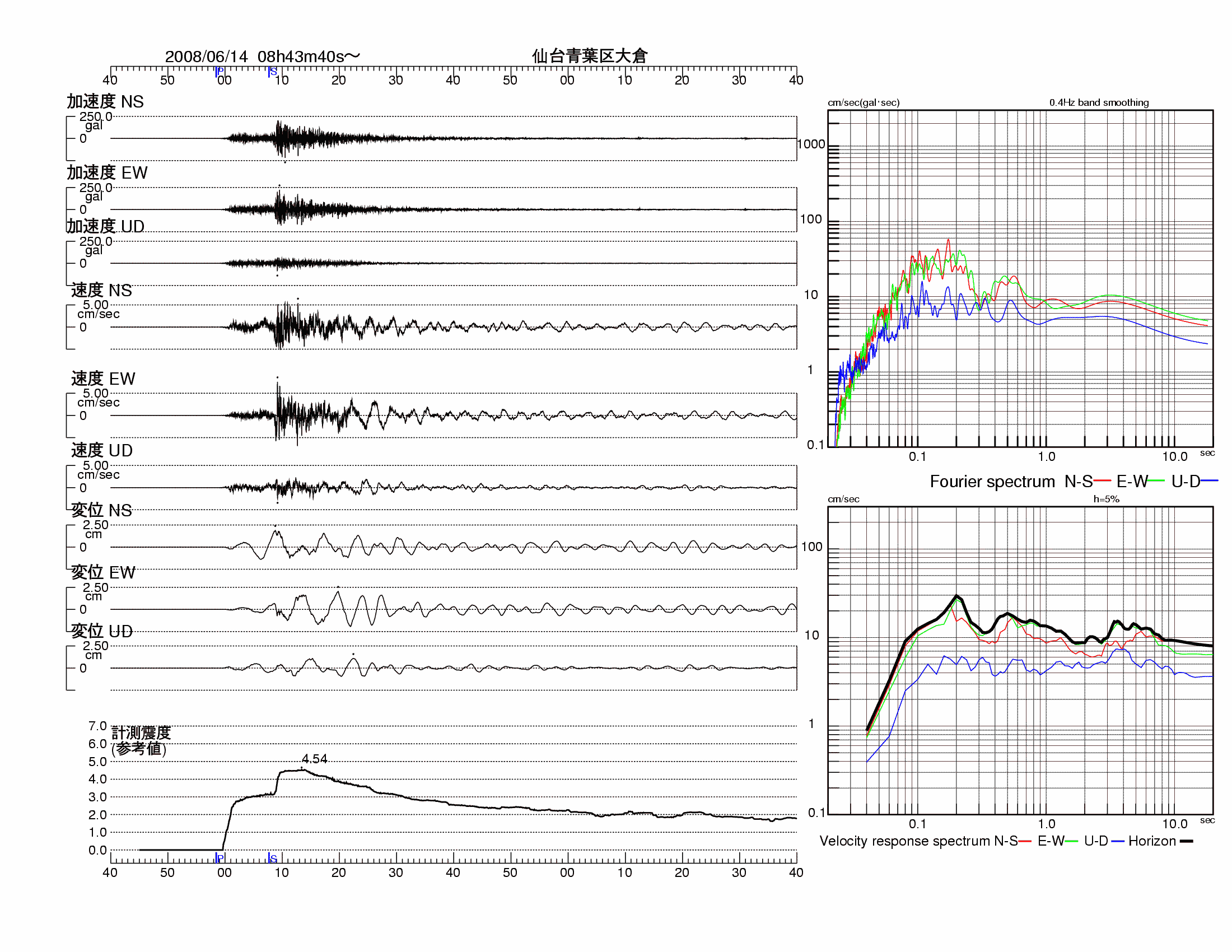Click the 変位 UD waveform label

tap(102, 631)
